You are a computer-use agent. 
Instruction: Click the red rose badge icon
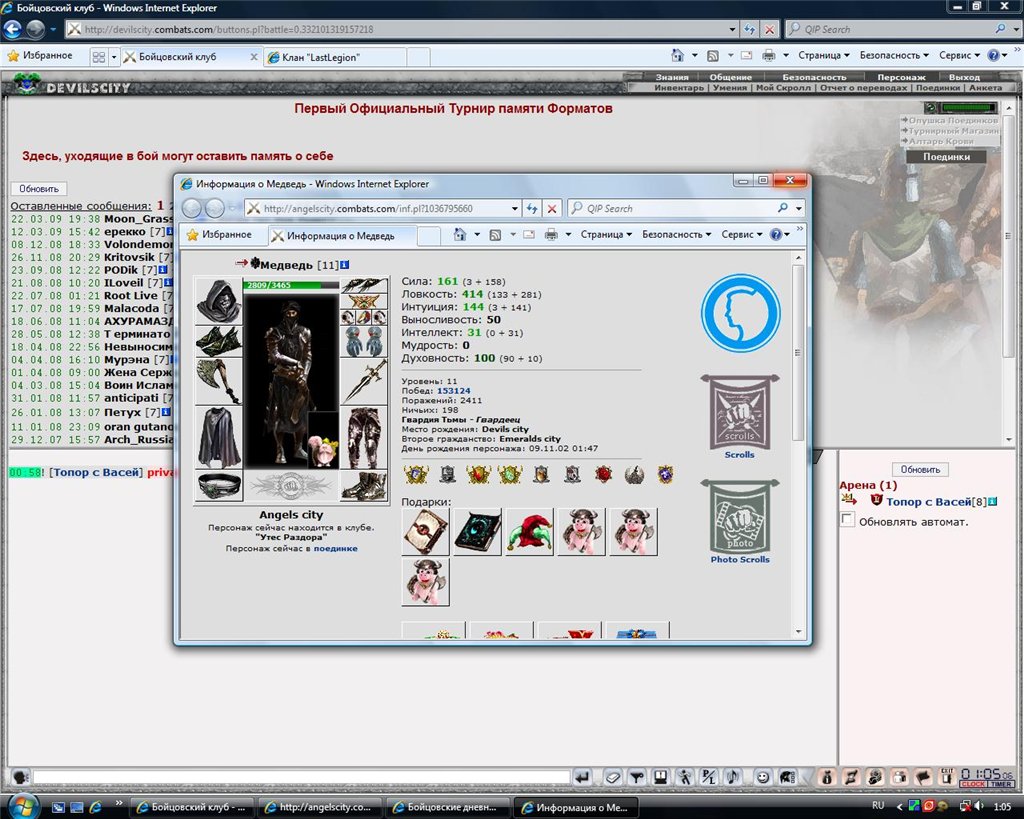(x=603, y=475)
